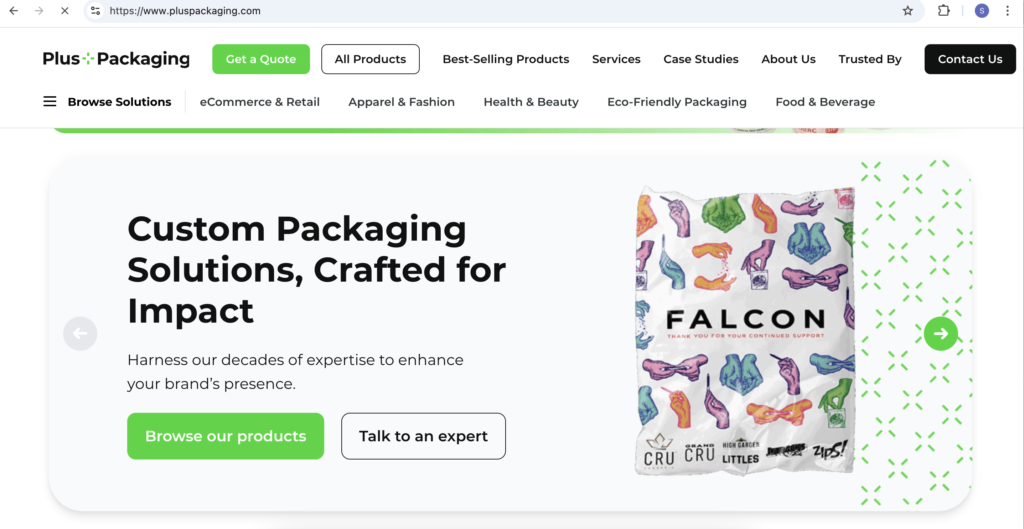Open Best-Selling Products menu item
Image resolution: width=1024 pixels, height=529 pixels.
[506, 59]
